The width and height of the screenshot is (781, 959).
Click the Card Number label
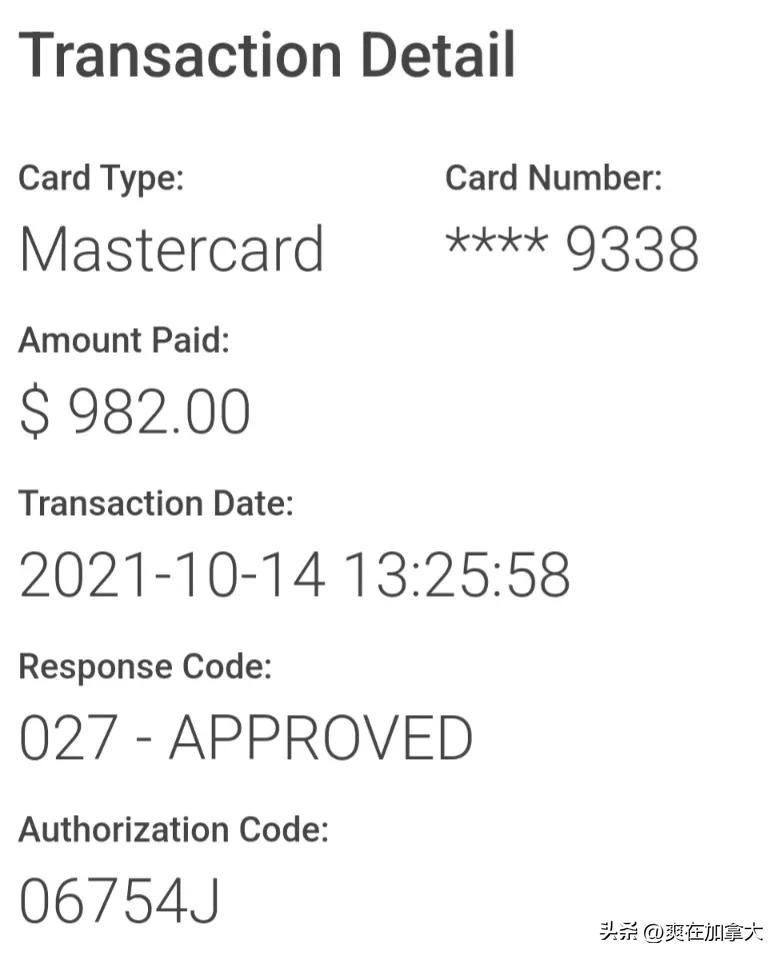click(x=553, y=178)
